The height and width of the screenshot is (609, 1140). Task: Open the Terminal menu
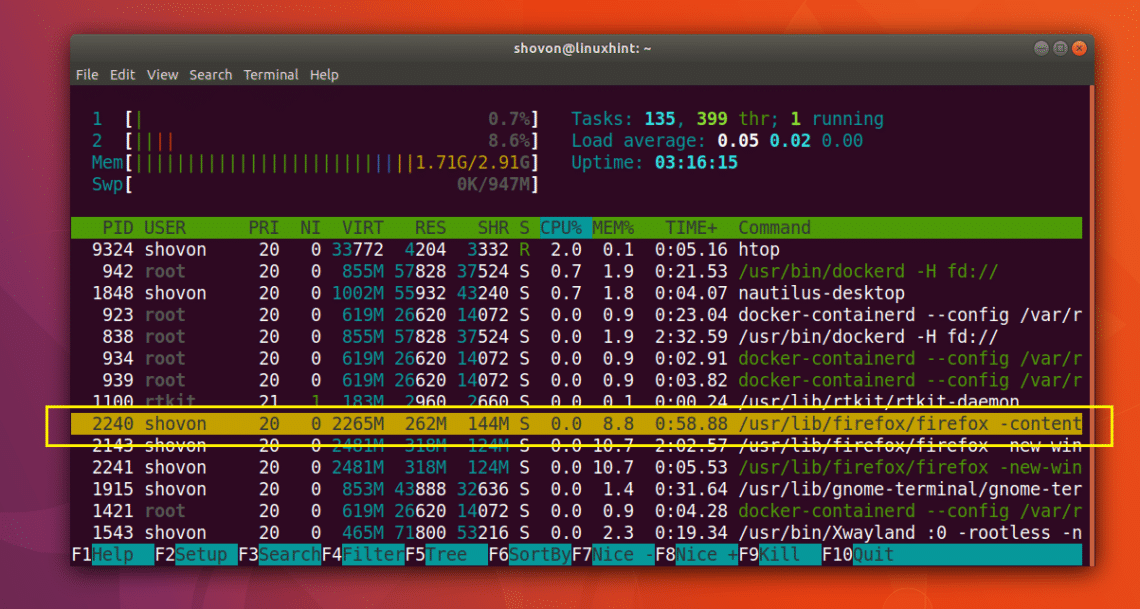click(270, 75)
